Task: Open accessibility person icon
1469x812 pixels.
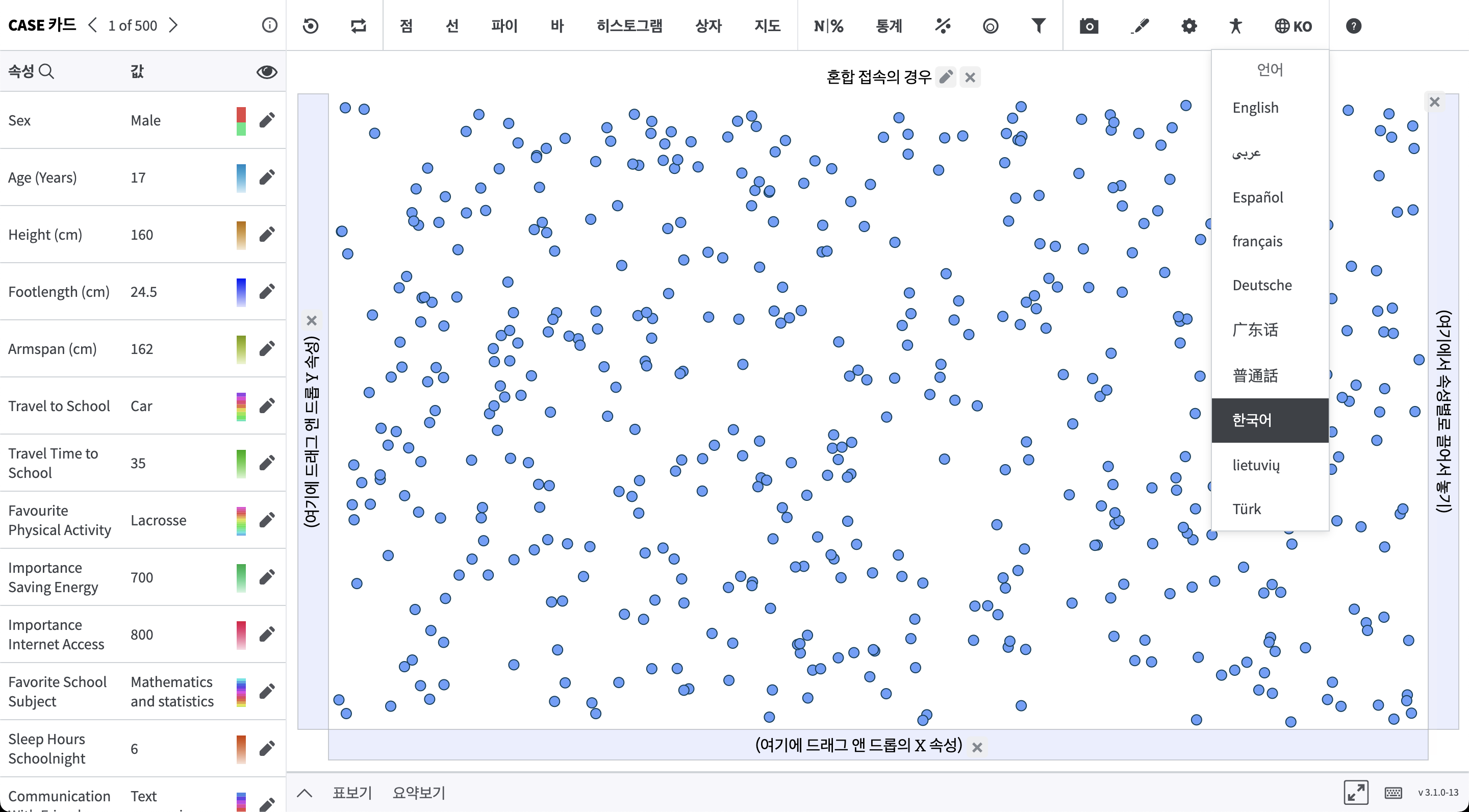Action: [x=1235, y=26]
